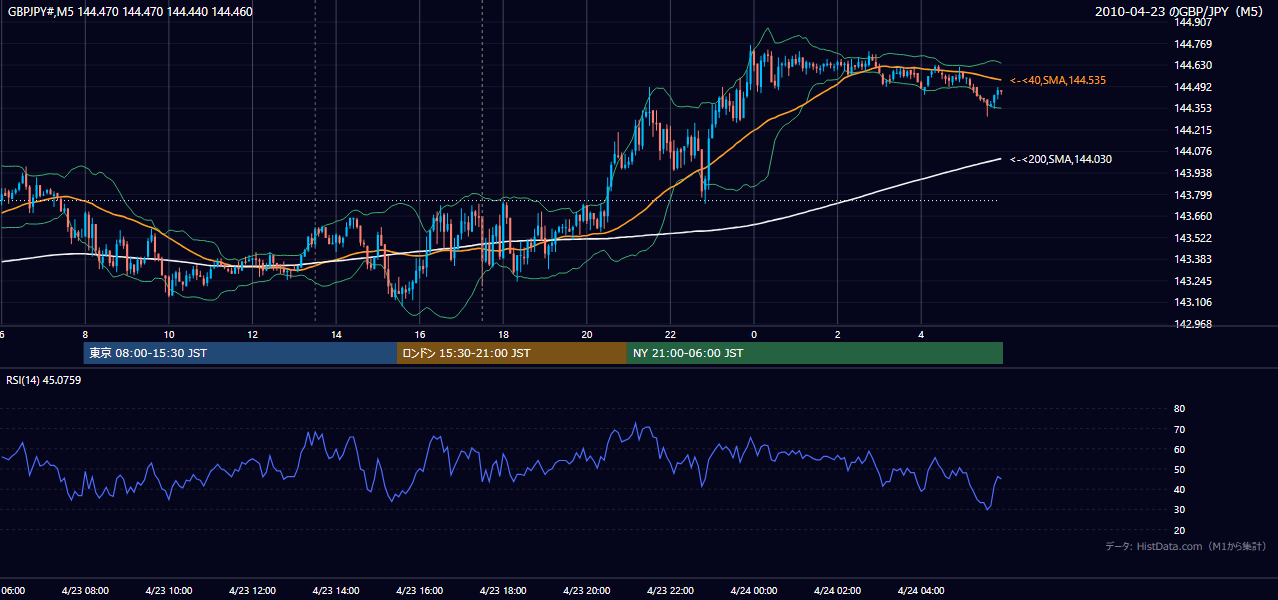Screen dimensions: 1278x600
Task: Click price axis label 144.076
Action: pos(1192,151)
